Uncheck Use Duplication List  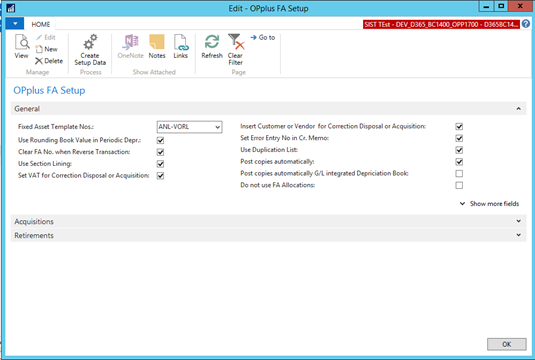click(x=459, y=150)
